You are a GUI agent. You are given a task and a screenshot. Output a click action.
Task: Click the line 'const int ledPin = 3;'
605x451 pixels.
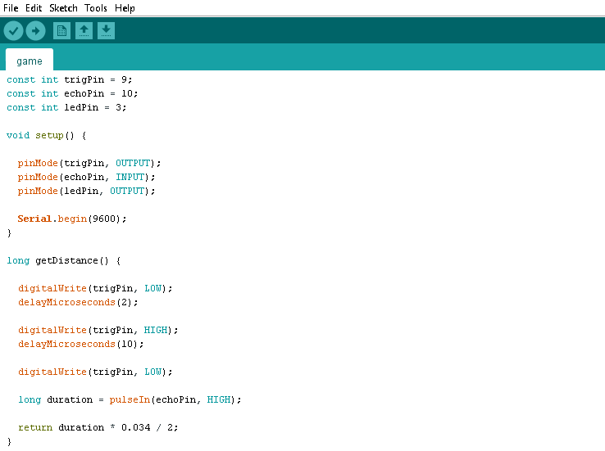66,108
